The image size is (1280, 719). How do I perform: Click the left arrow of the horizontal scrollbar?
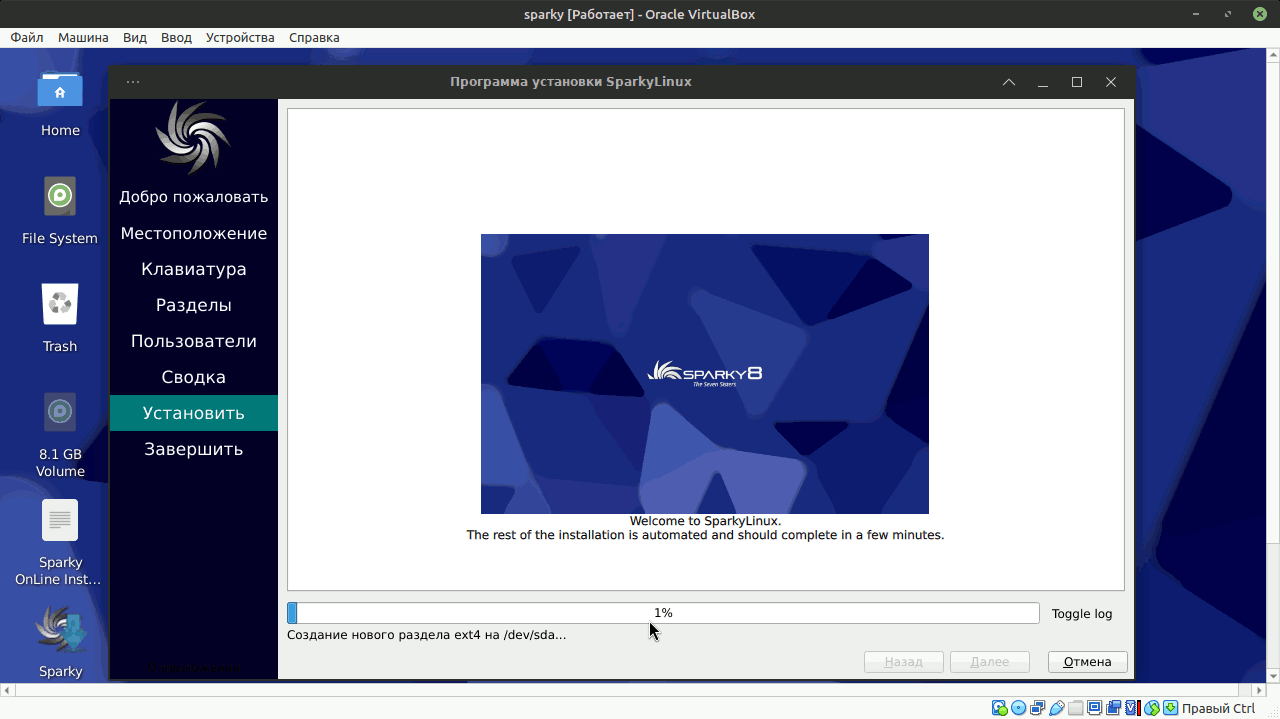[x=7, y=690]
